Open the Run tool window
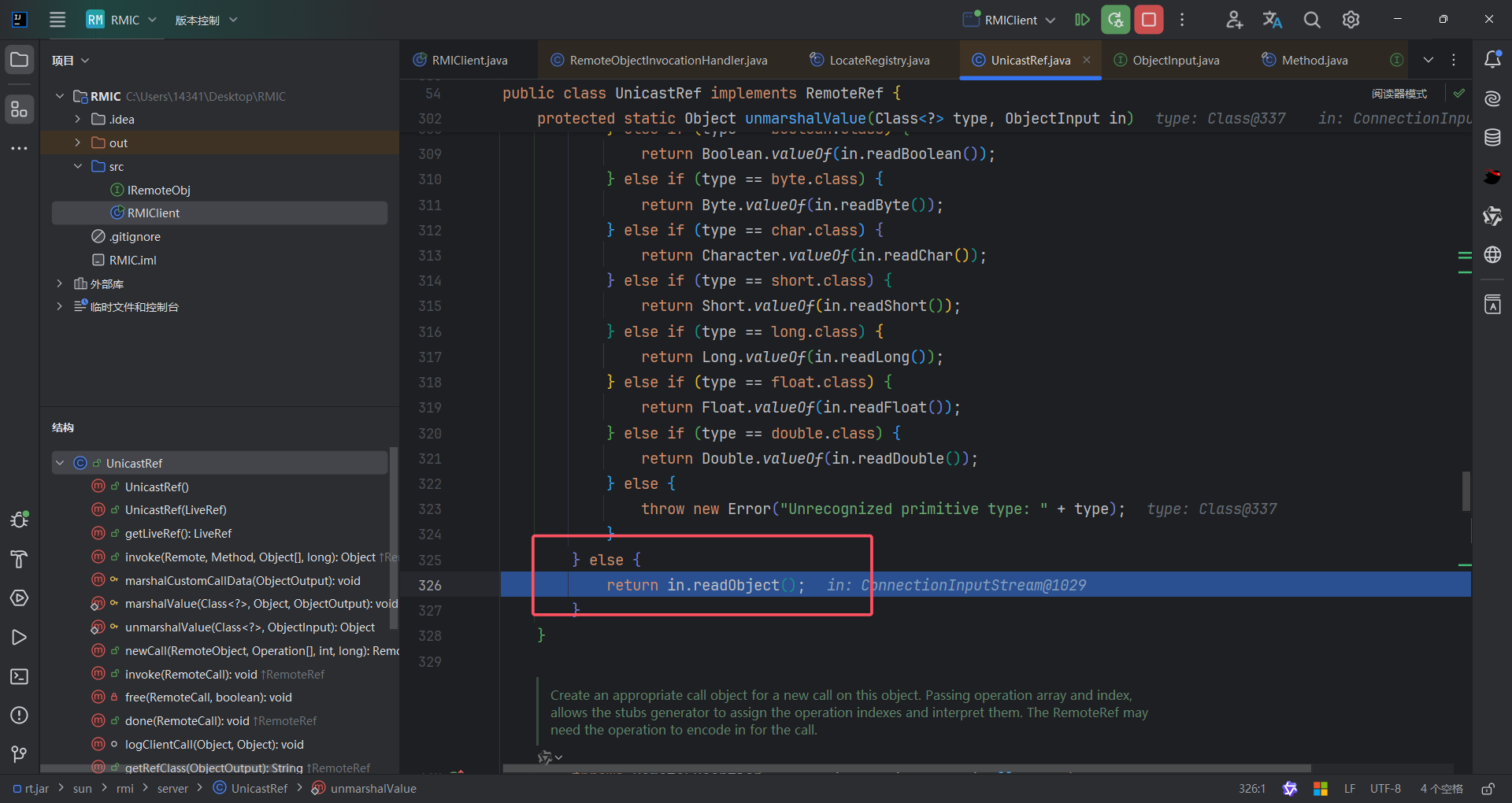This screenshot has height=803, width=1512. point(19,637)
